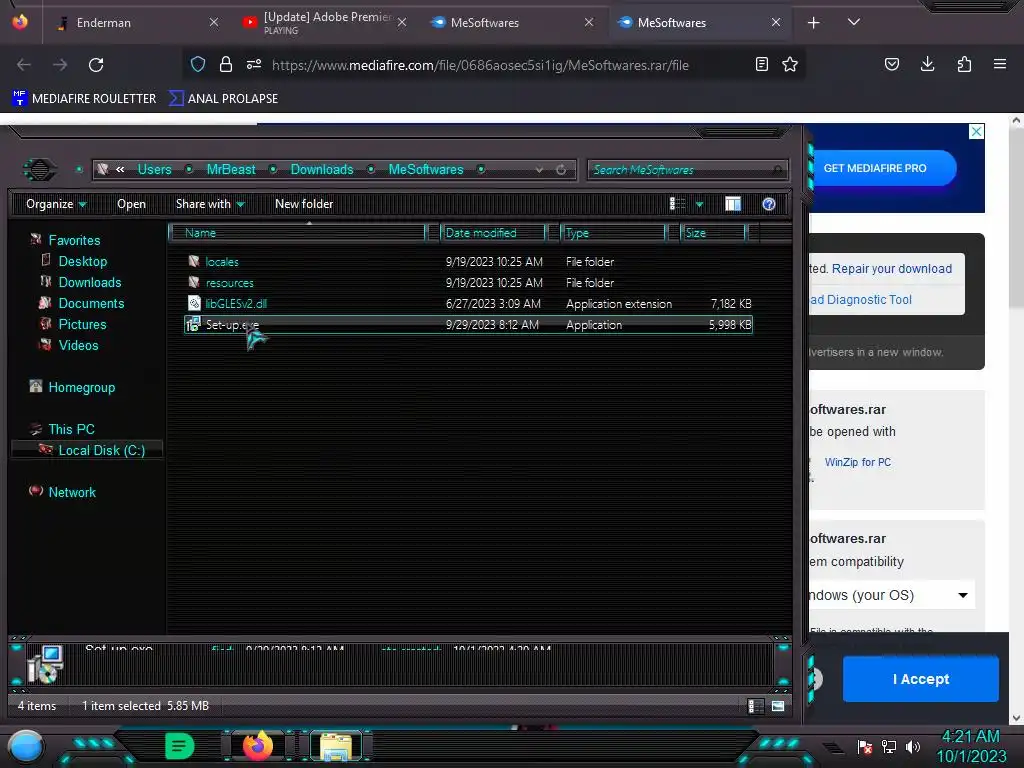Viewport: 1024px width, 768px height.
Task: Click MrBeast in the explorer breadcrumb
Action: point(231,170)
